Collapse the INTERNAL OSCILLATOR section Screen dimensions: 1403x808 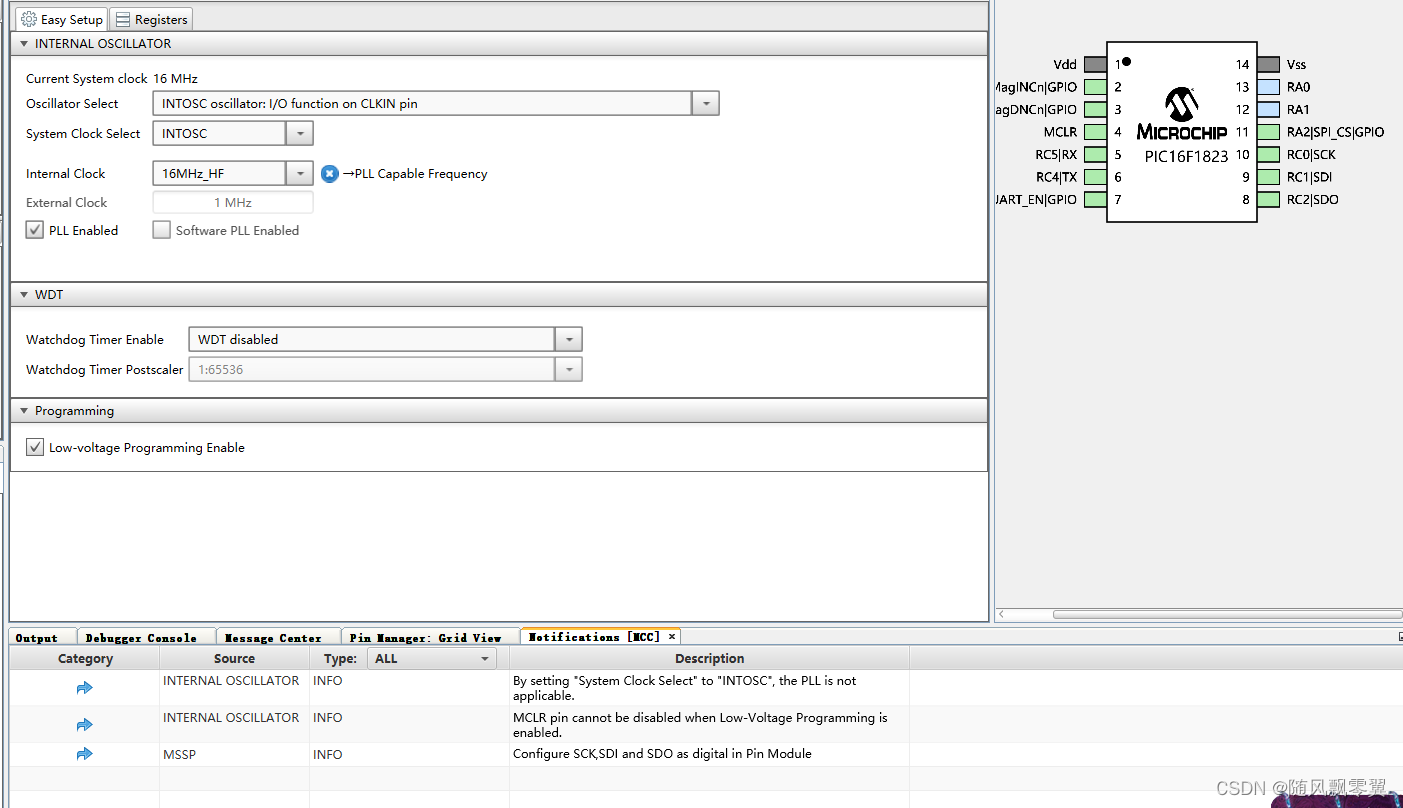coord(24,44)
